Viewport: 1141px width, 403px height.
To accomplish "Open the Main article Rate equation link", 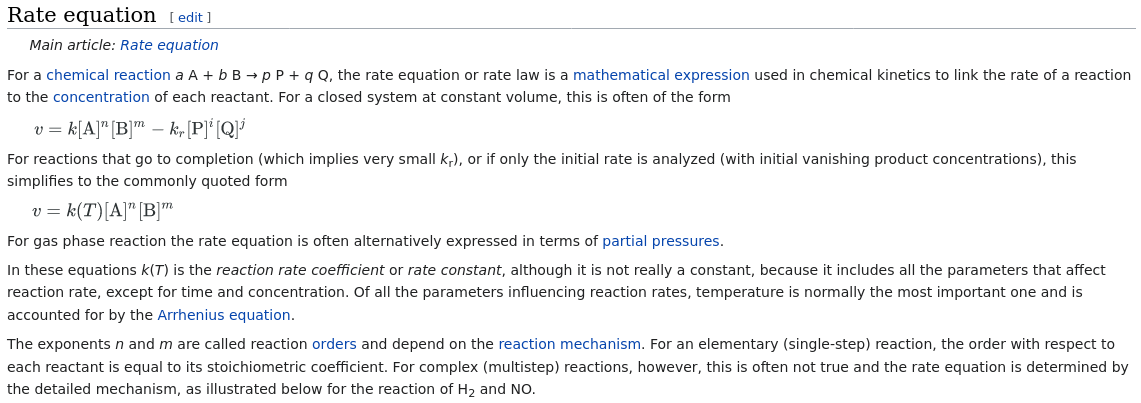I will (x=169, y=45).
